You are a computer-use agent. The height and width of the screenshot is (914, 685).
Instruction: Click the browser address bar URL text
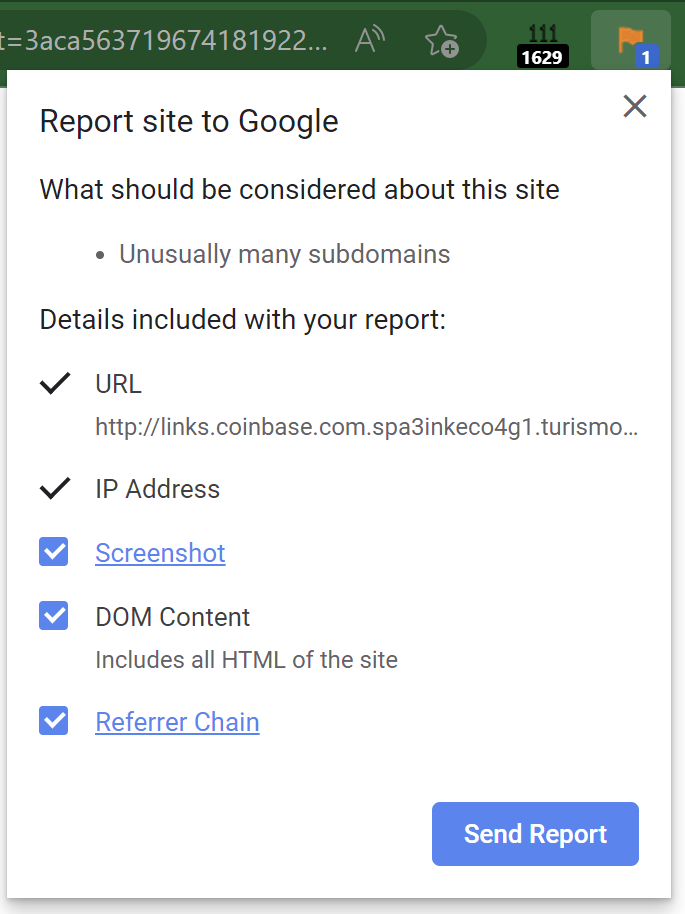click(x=165, y=41)
